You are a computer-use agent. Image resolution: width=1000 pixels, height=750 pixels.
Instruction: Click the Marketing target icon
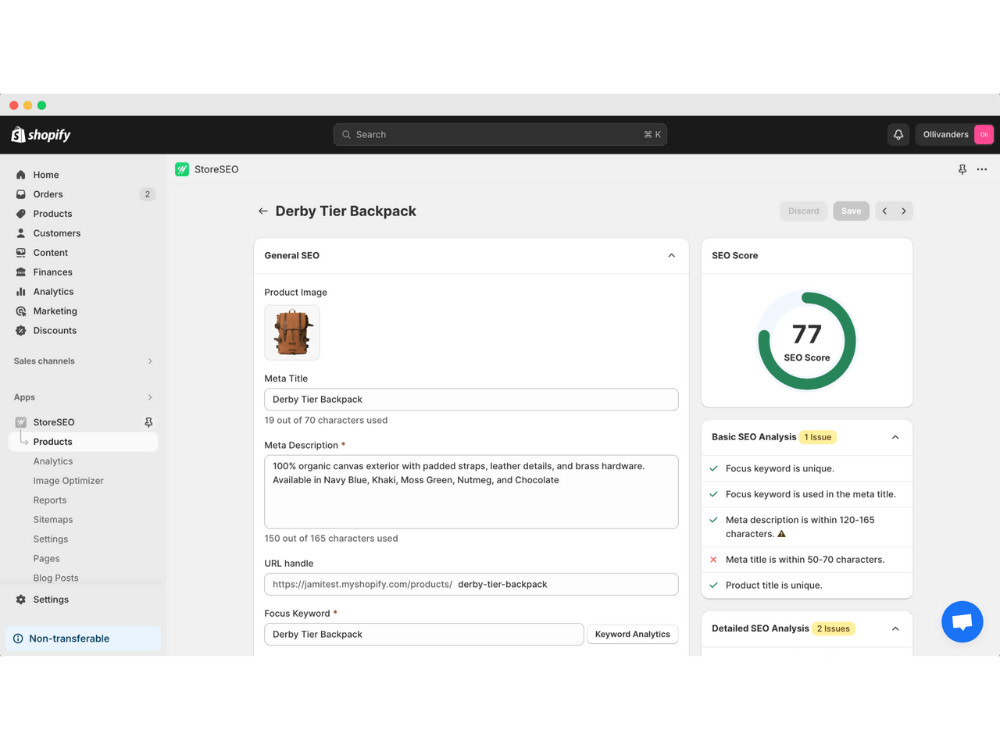(x=21, y=311)
